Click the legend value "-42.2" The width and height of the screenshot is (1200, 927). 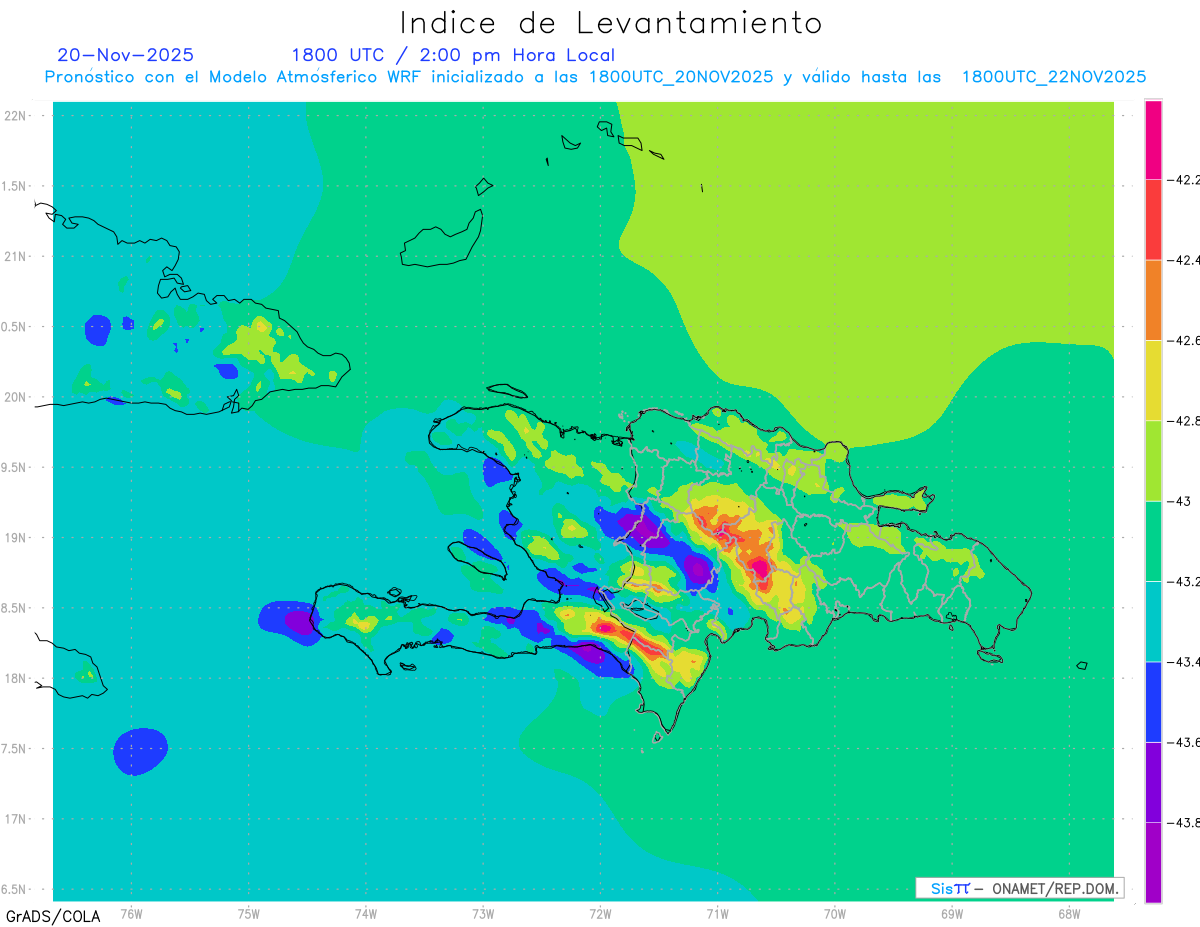pos(1185,180)
